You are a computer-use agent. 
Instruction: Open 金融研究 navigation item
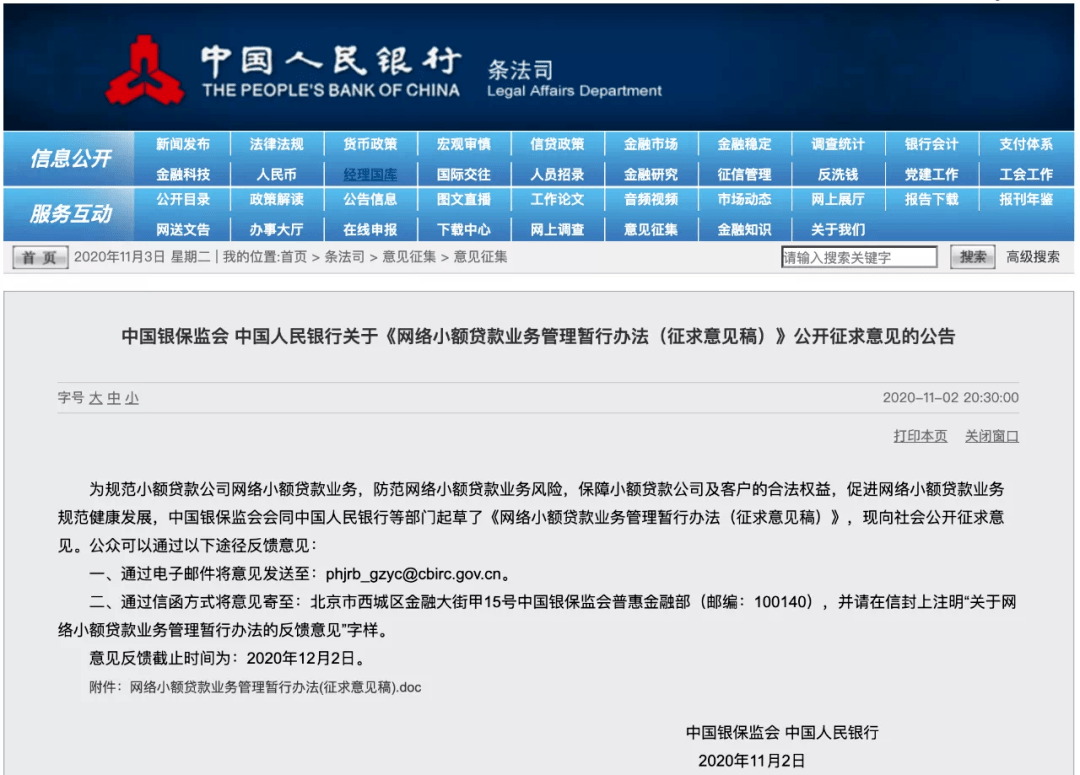point(651,174)
